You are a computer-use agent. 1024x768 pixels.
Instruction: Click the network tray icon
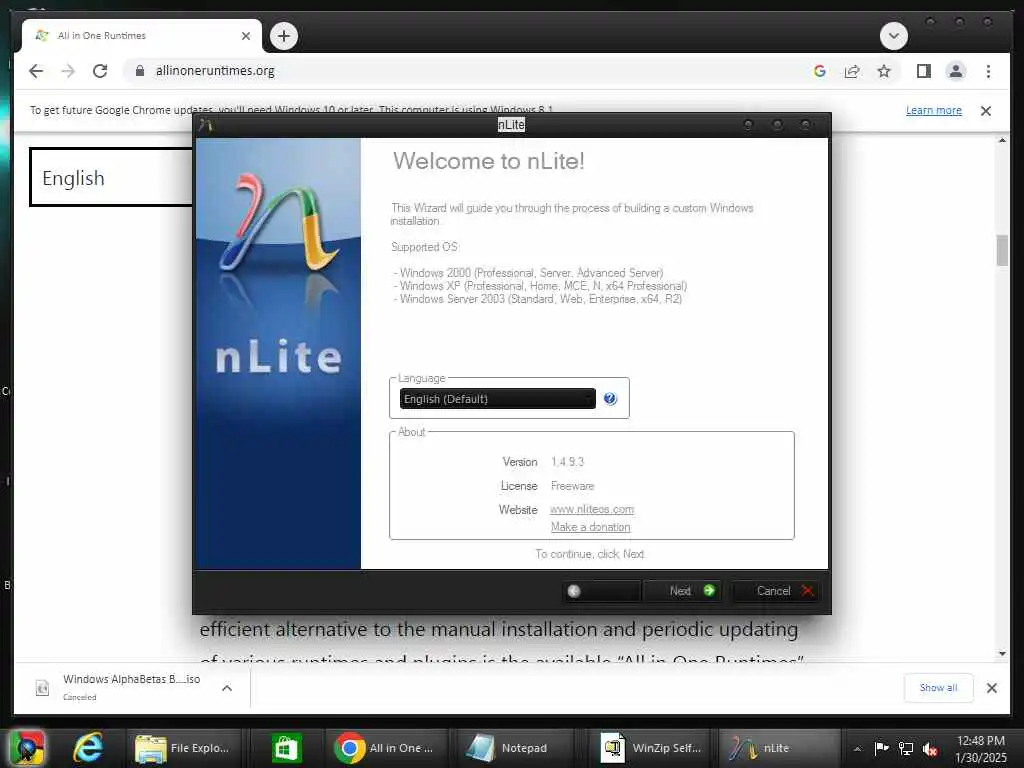(x=906, y=748)
